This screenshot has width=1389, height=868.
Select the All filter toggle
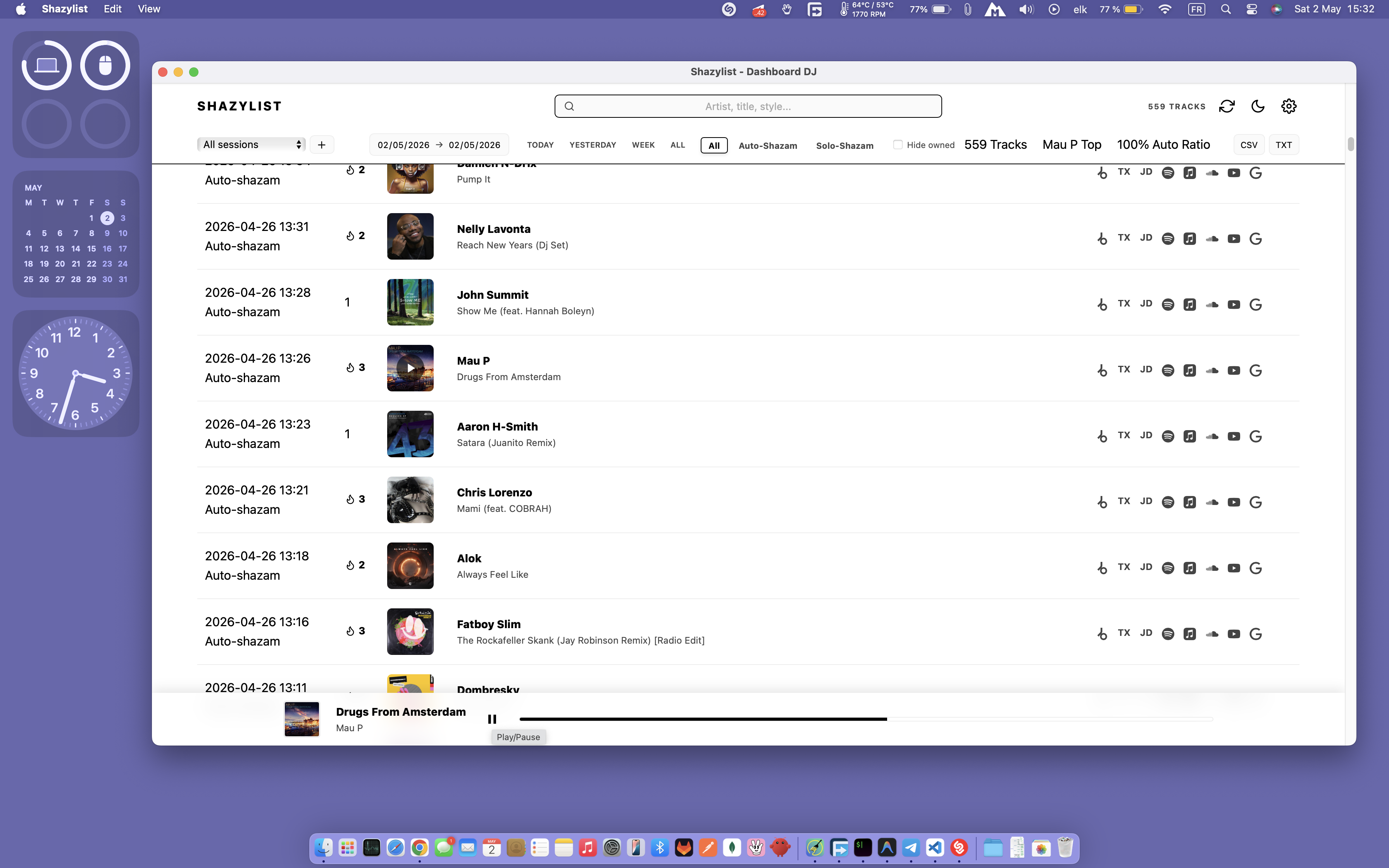click(x=714, y=145)
